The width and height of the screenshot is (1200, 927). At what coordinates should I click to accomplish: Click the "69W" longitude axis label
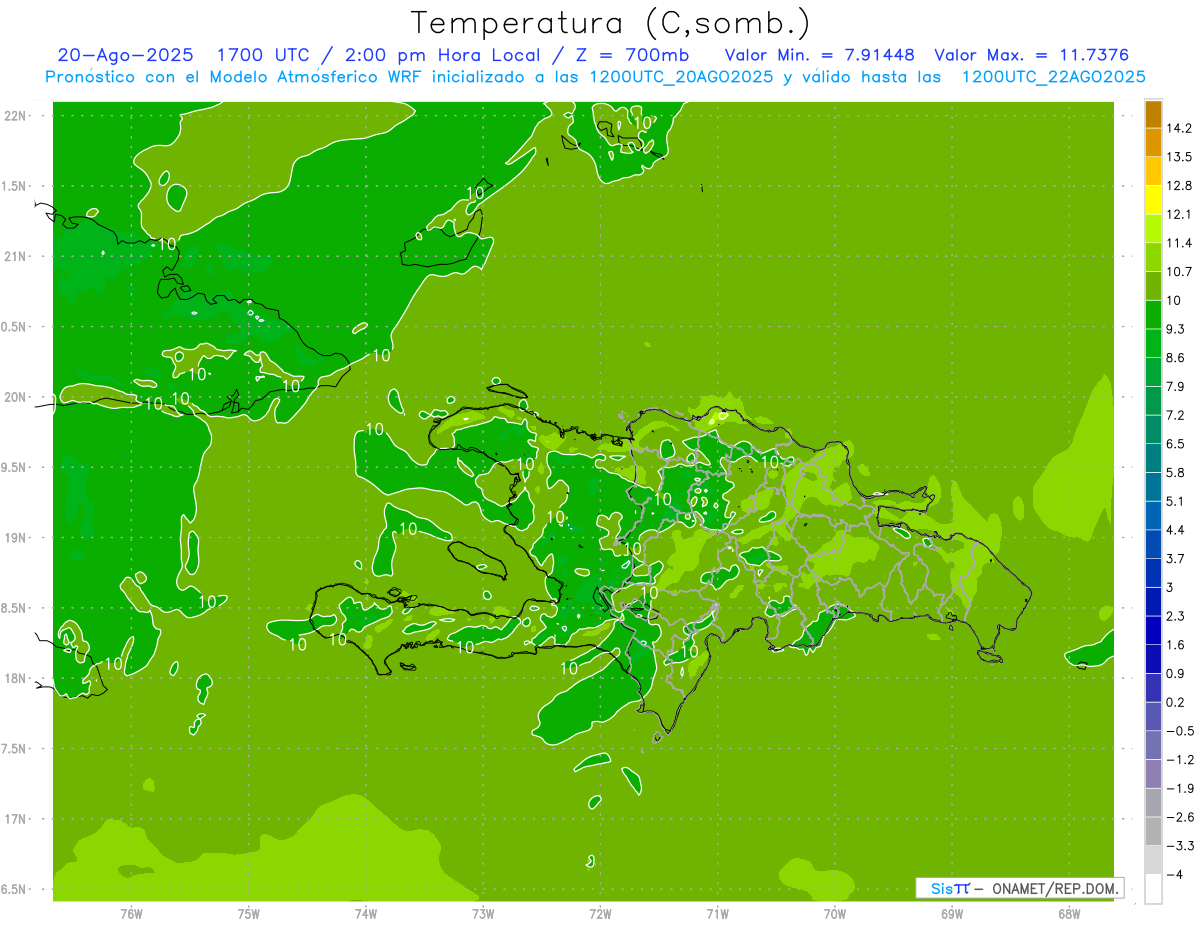(x=952, y=914)
